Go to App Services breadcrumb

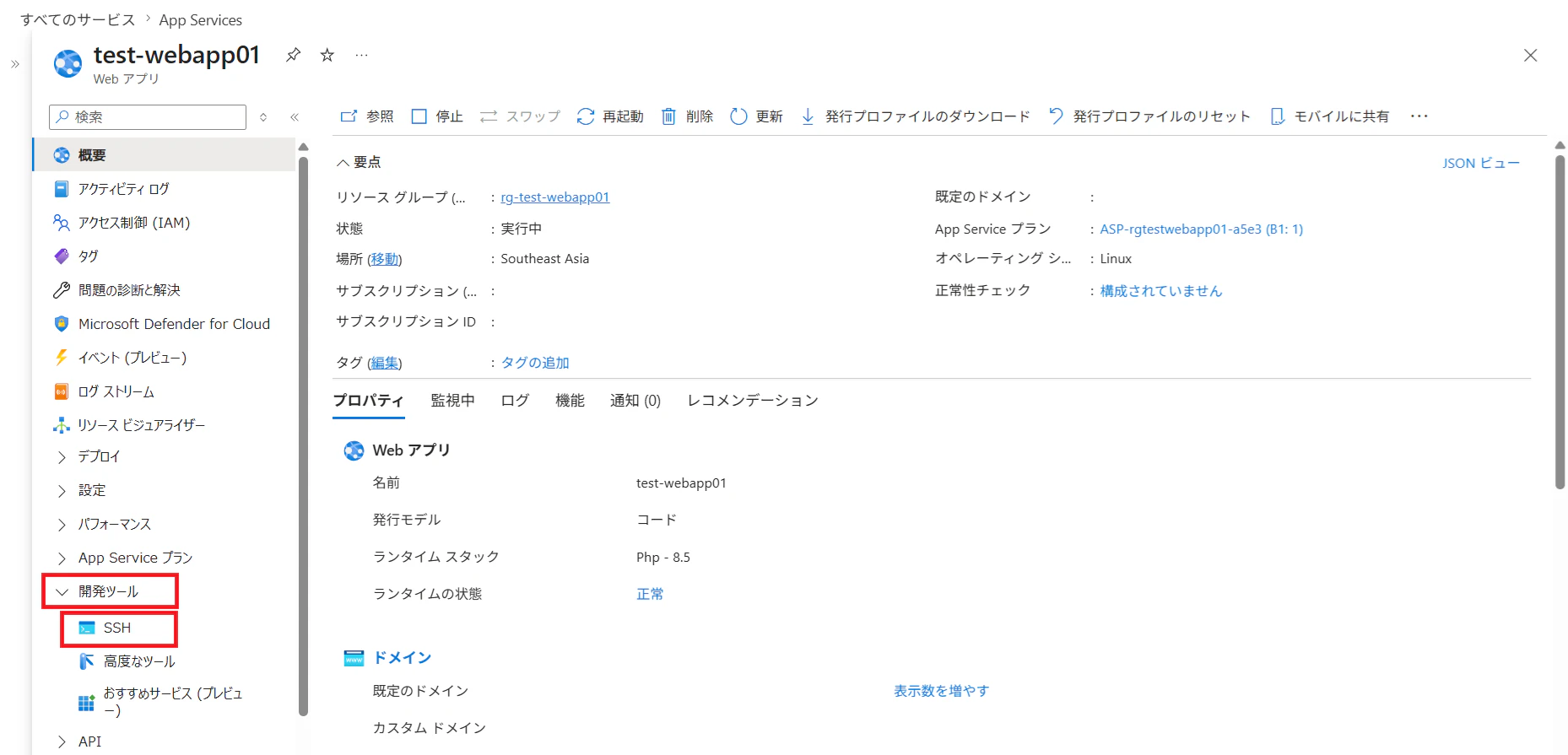(x=200, y=19)
